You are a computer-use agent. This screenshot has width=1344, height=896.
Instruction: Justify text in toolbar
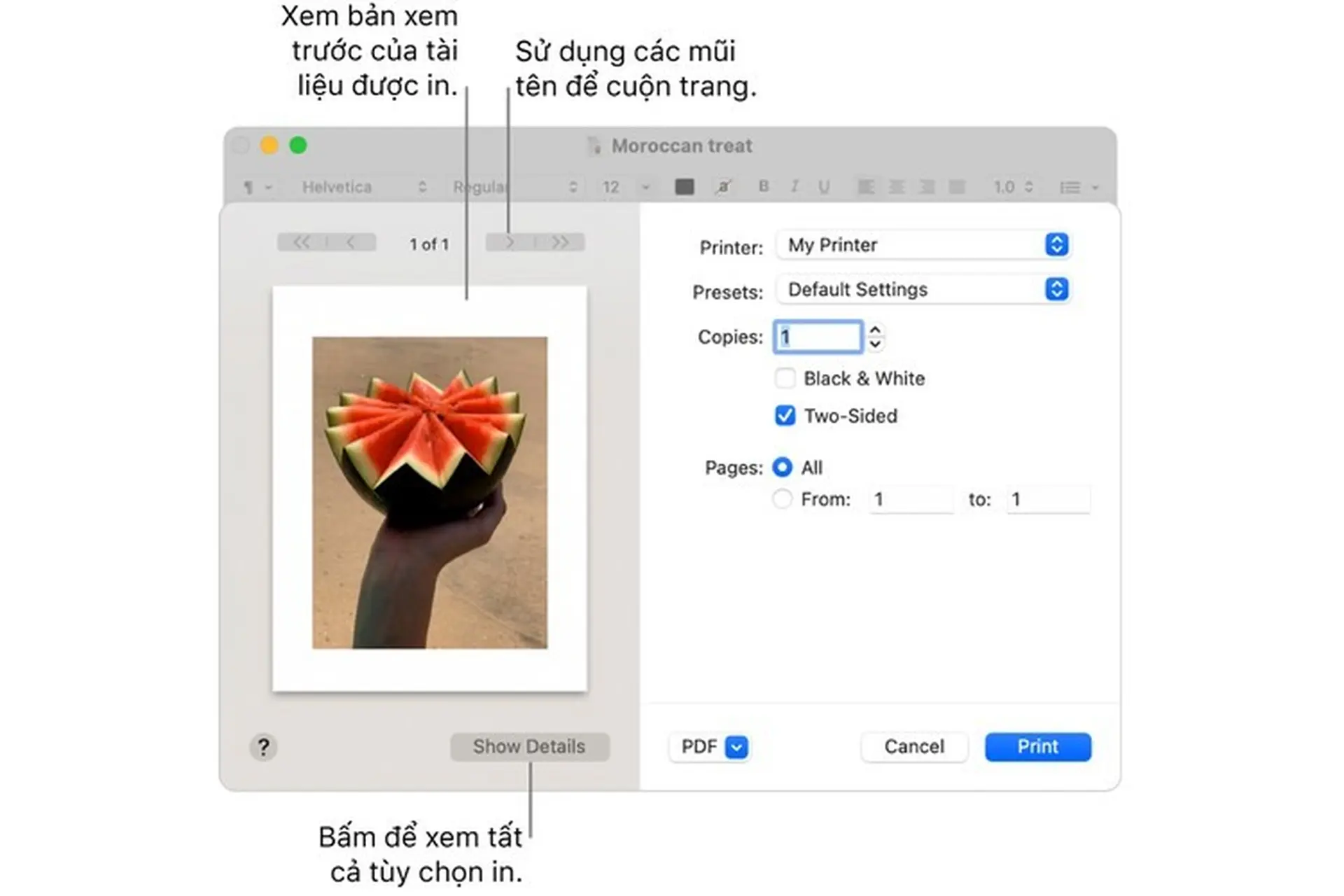(957, 187)
